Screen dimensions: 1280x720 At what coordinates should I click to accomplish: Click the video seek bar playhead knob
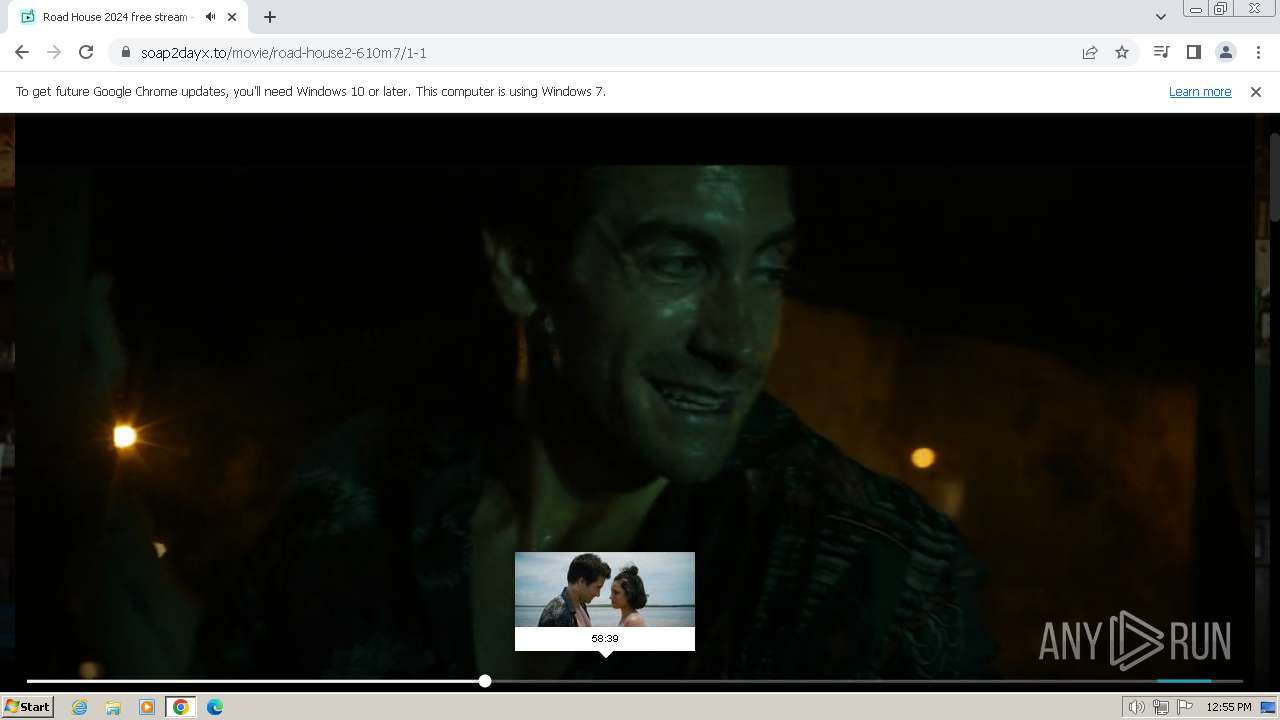tap(485, 681)
